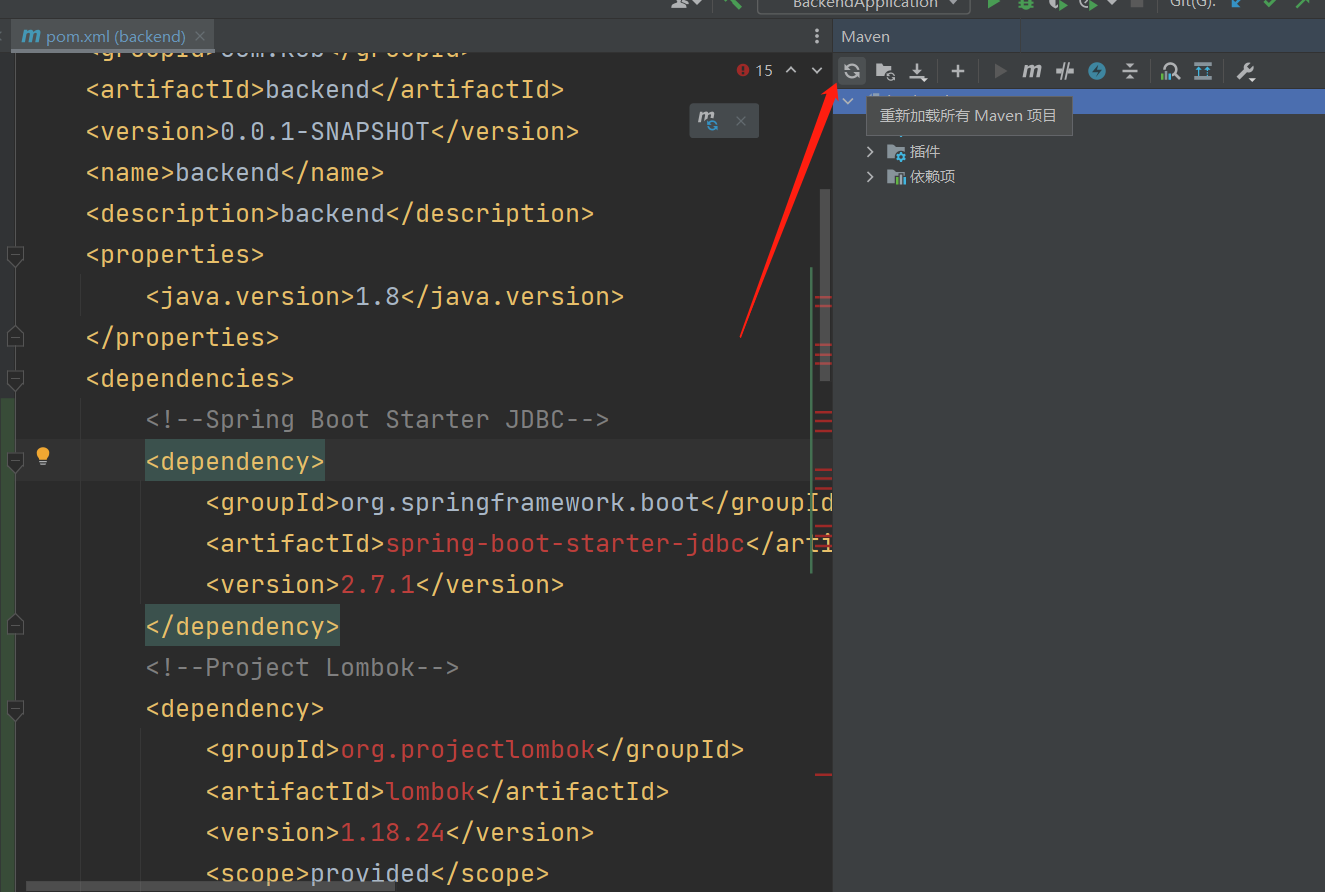Open Maven settings wrench menu
Screen dimensions: 1325x892
coord(1246,71)
